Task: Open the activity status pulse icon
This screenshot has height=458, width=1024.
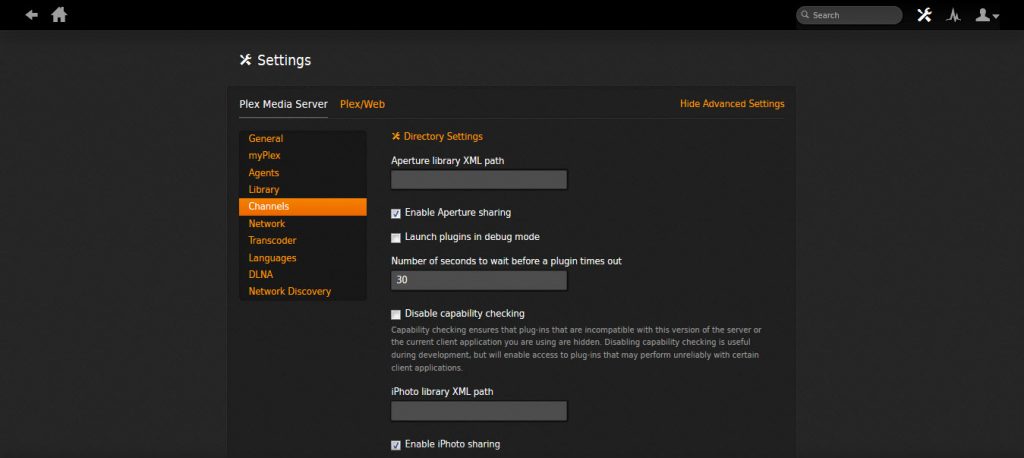Action: [953, 15]
